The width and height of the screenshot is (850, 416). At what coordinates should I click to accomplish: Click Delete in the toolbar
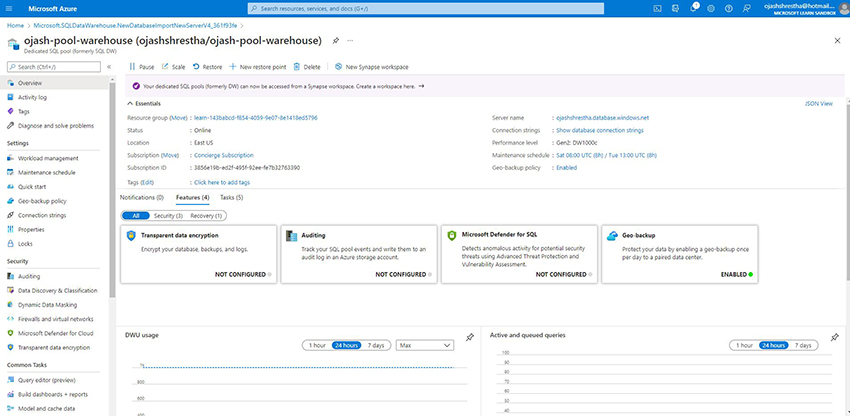point(307,67)
